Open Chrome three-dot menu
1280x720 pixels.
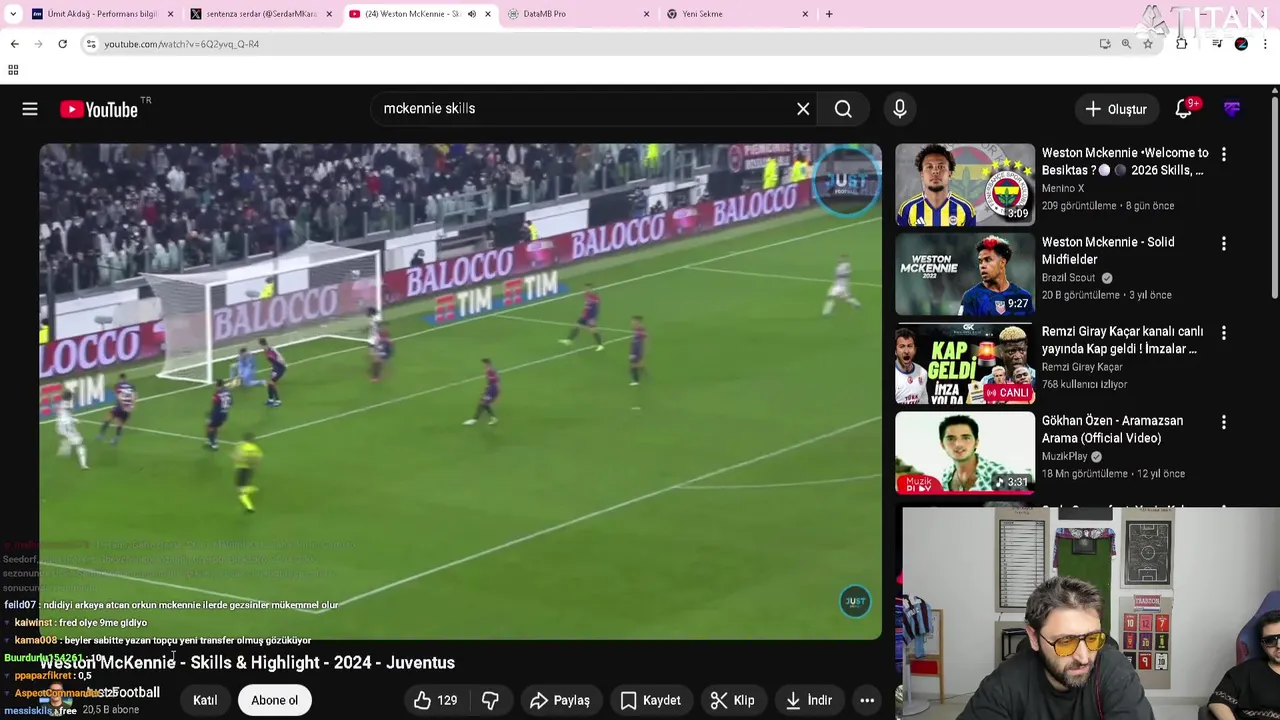[x=1266, y=44]
